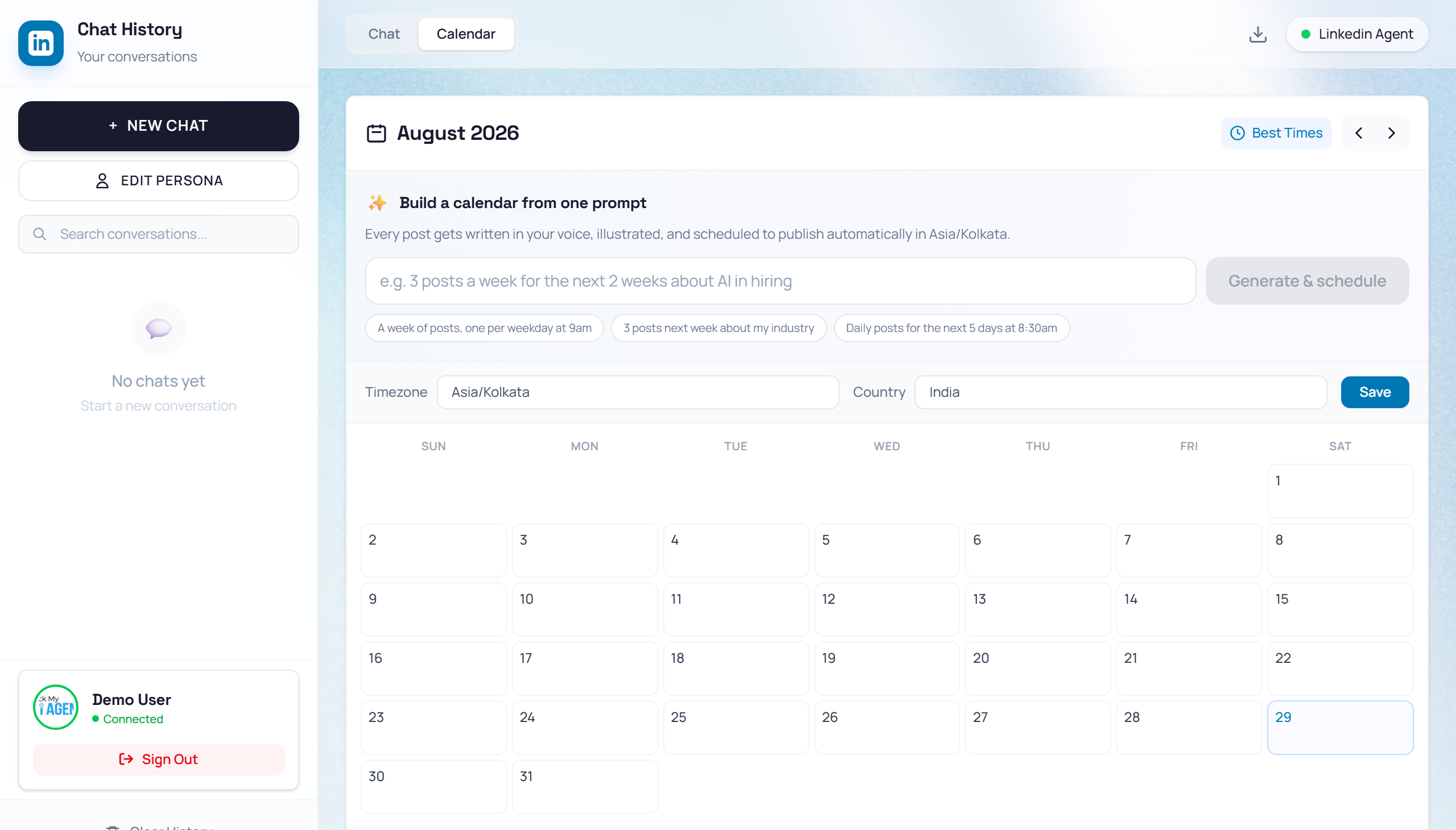This screenshot has height=830, width=1456.
Task: Click the calendar icon beside August 2026
Action: [x=376, y=134]
